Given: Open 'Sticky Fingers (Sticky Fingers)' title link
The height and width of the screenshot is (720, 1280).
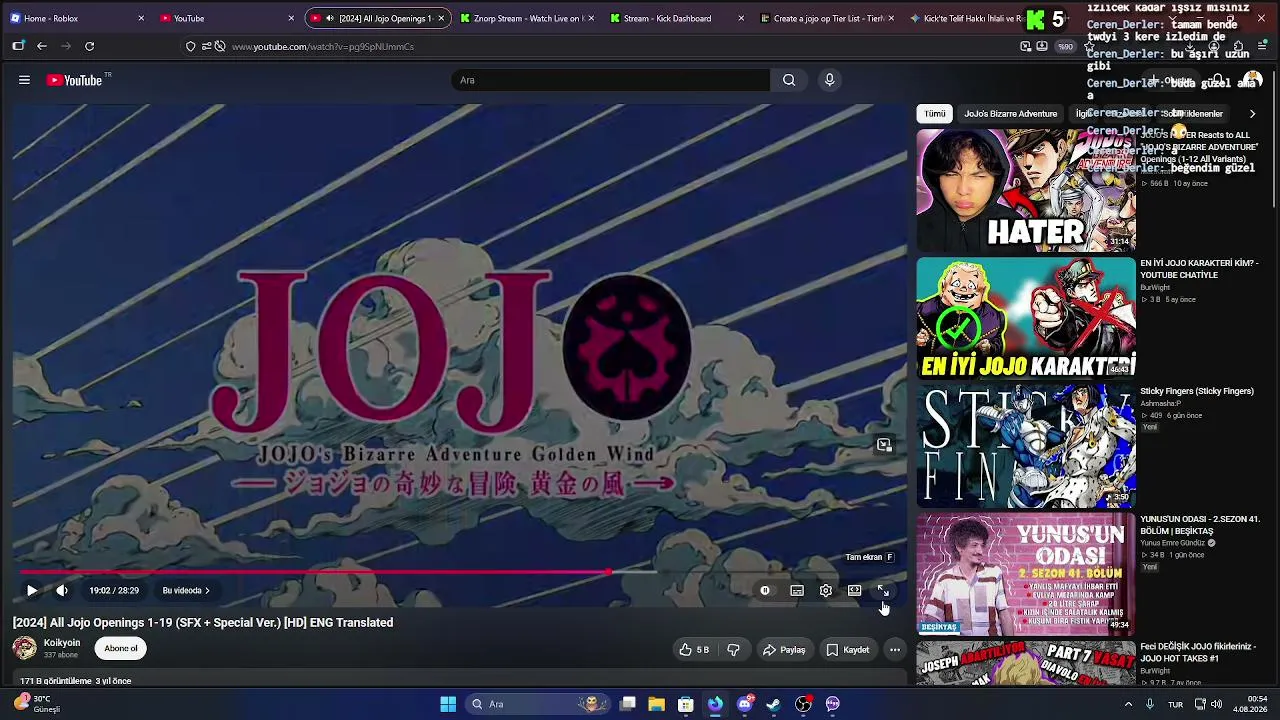Looking at the screenshot, I should pos(1197,391).
